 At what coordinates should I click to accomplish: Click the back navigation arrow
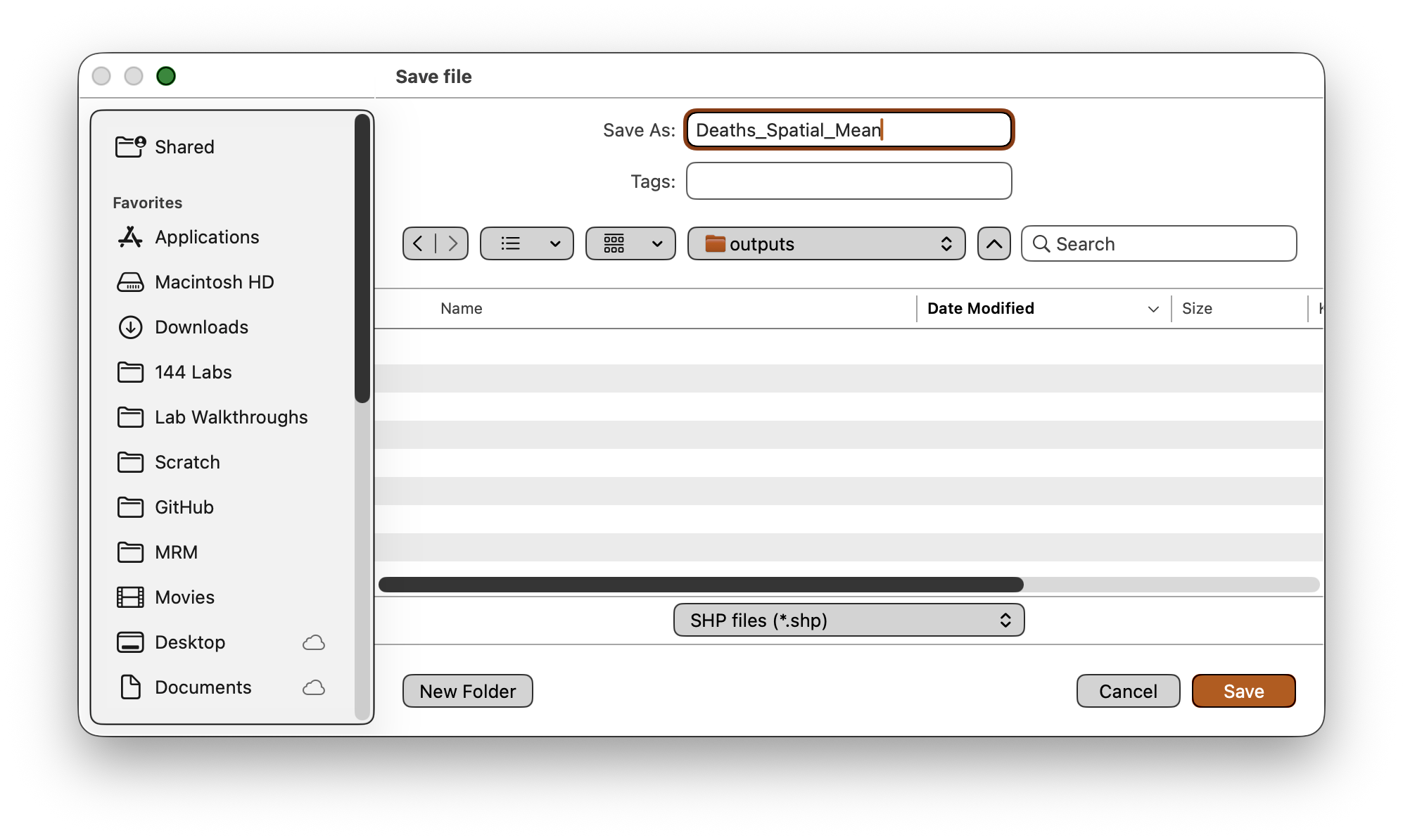419,243
